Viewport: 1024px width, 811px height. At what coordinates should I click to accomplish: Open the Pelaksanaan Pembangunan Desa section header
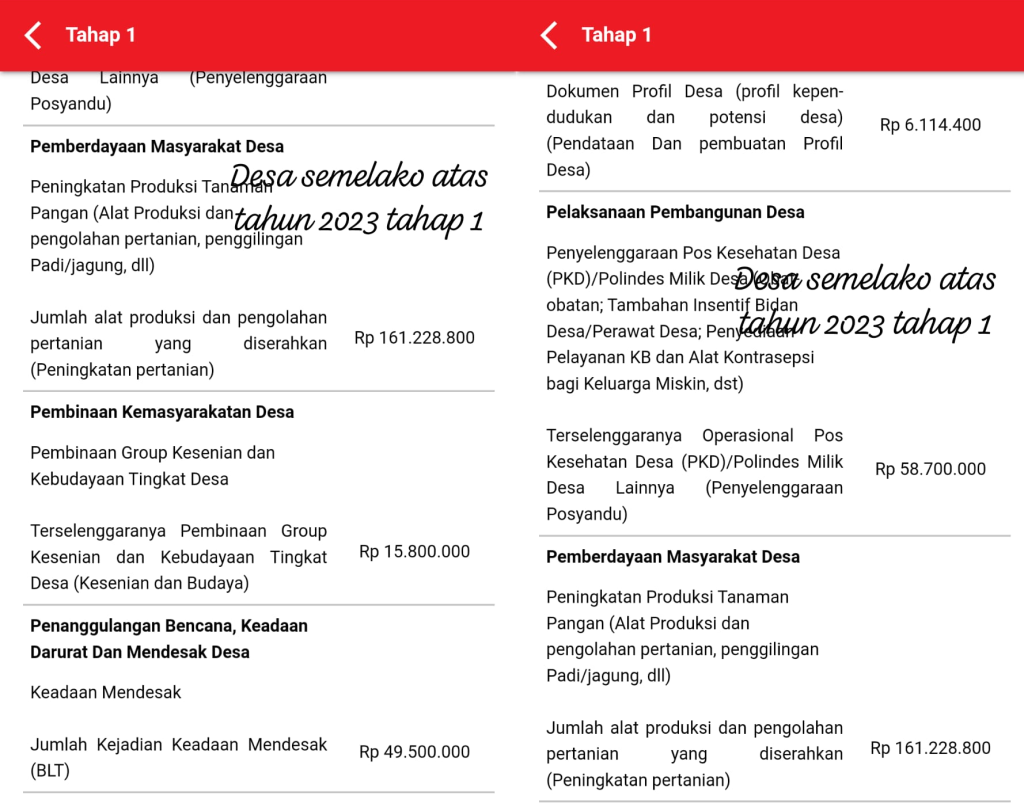[675, 212]
